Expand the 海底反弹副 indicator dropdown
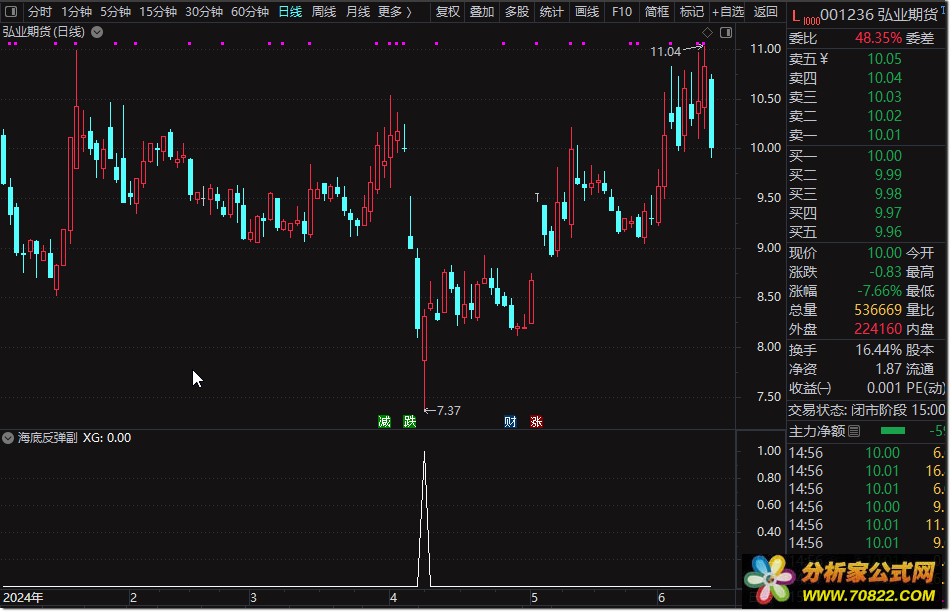This screenshot has width=952, height=612. coord(8,438)
